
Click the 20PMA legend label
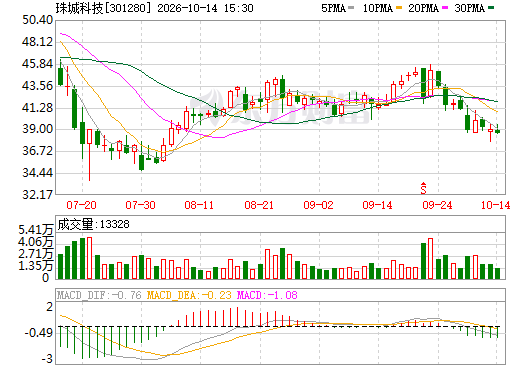tap(423, 8)
